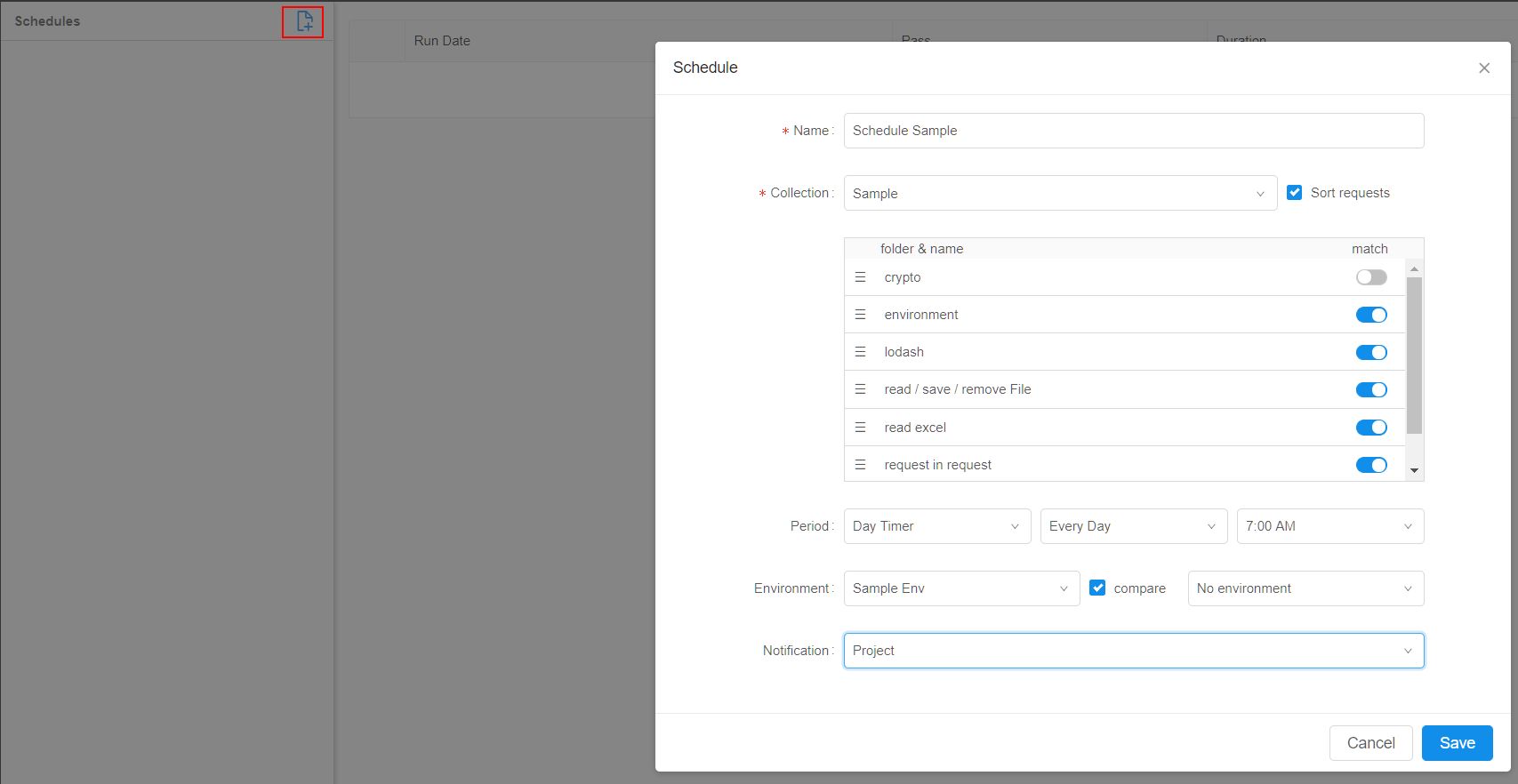
Task: Click the Schedules panel title
Action: [x=47, y=21]
